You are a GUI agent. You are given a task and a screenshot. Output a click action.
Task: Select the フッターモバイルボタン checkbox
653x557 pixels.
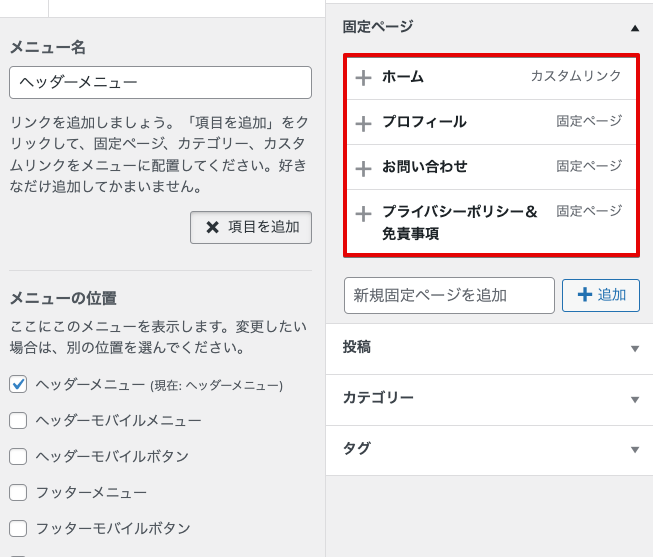tap(18, 528)
